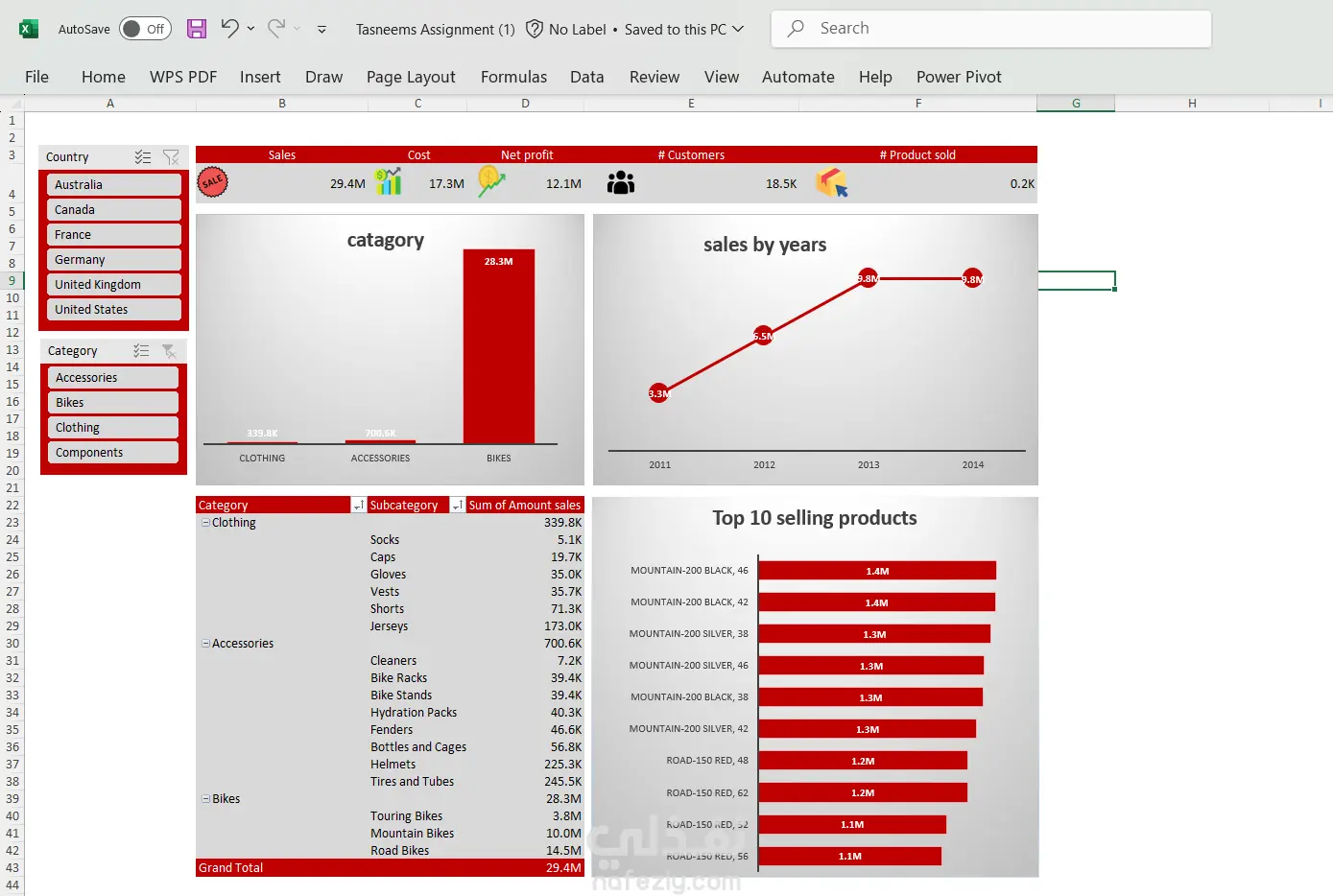The width and height of the screenshot is (1333, 896).
Task: Switch to the Home tab
Action: (x=104, y=77)
